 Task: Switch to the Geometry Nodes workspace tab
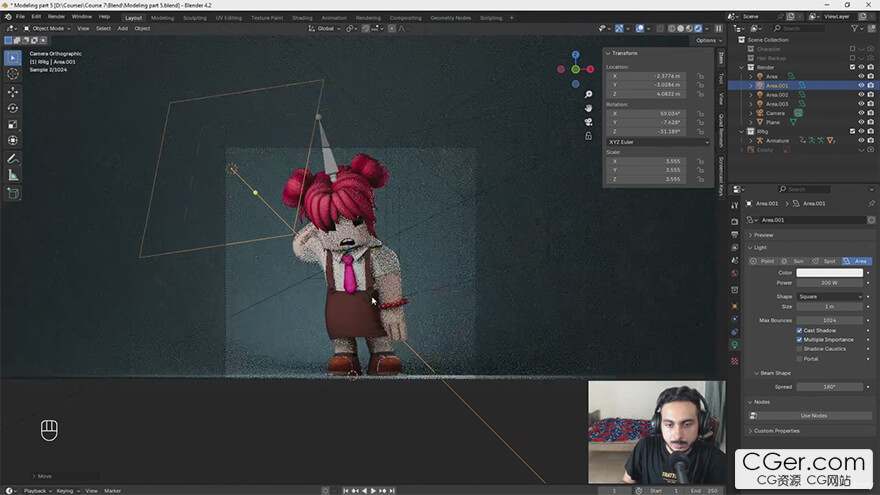pos(451,18)
